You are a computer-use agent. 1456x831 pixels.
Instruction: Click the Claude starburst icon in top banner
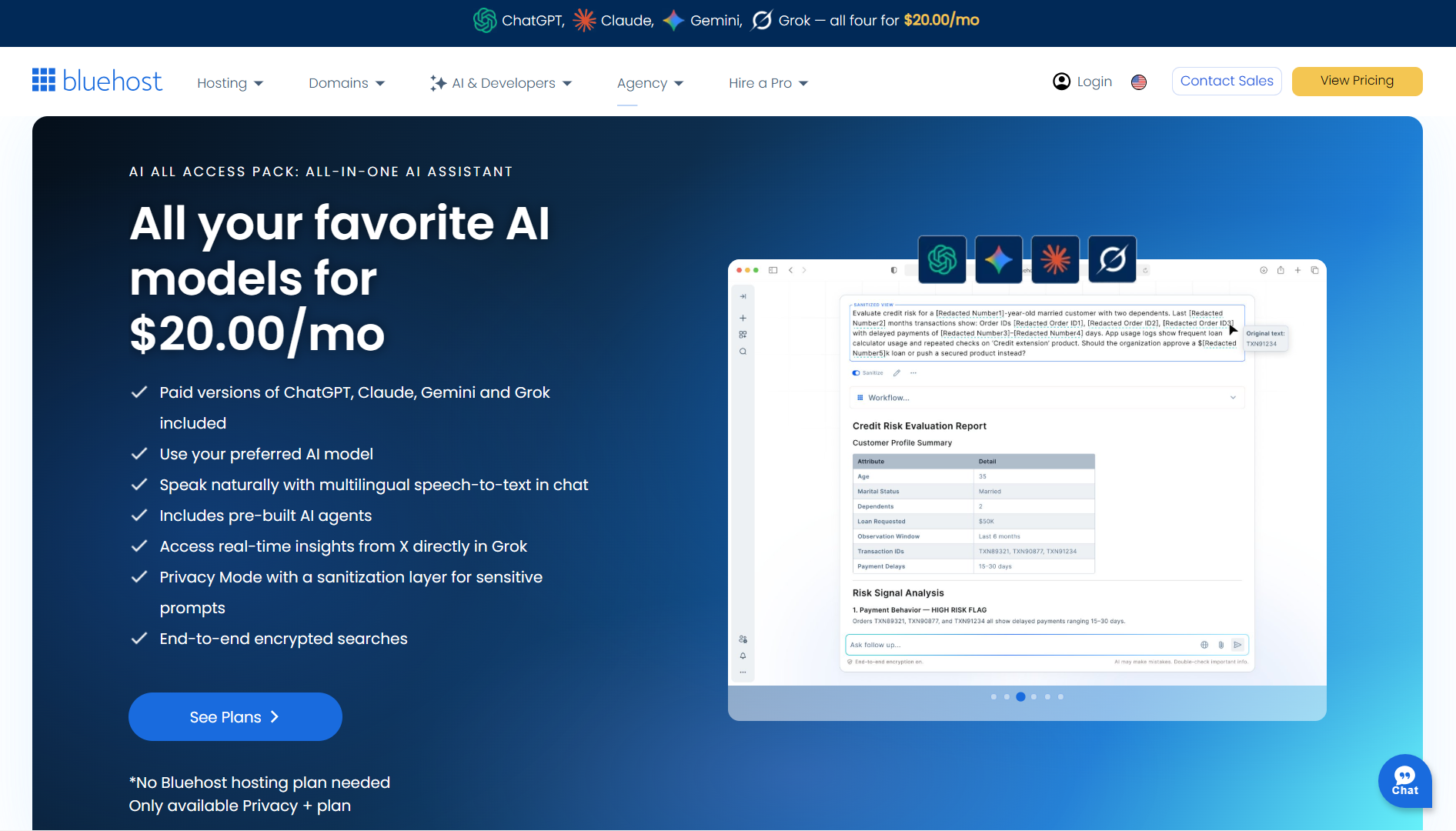(585, 20)
